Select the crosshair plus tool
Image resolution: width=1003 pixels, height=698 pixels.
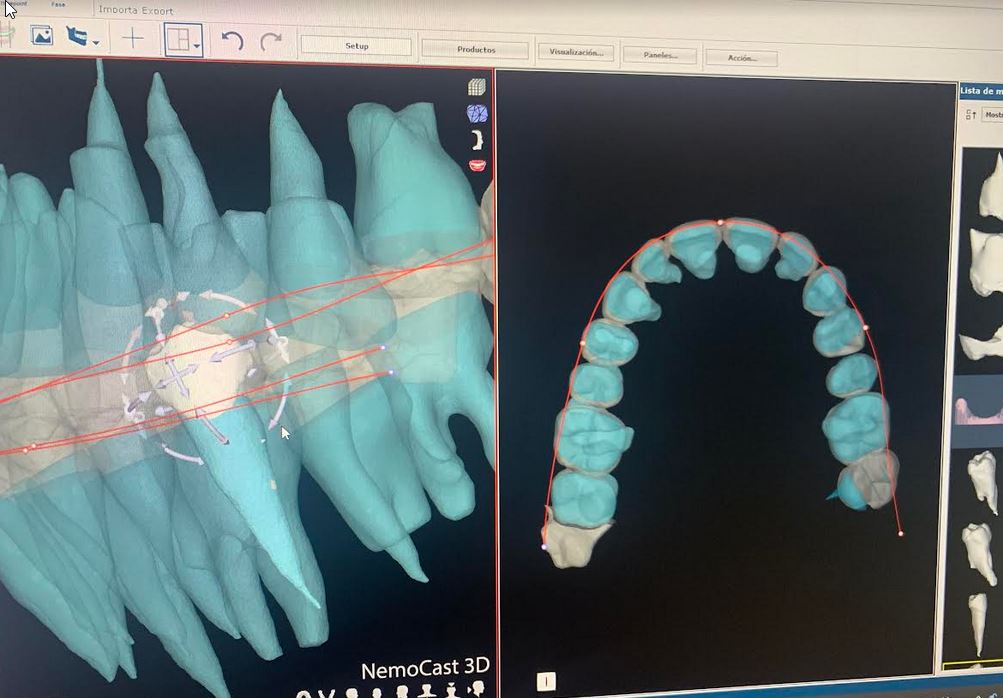[x=132, y=39]
